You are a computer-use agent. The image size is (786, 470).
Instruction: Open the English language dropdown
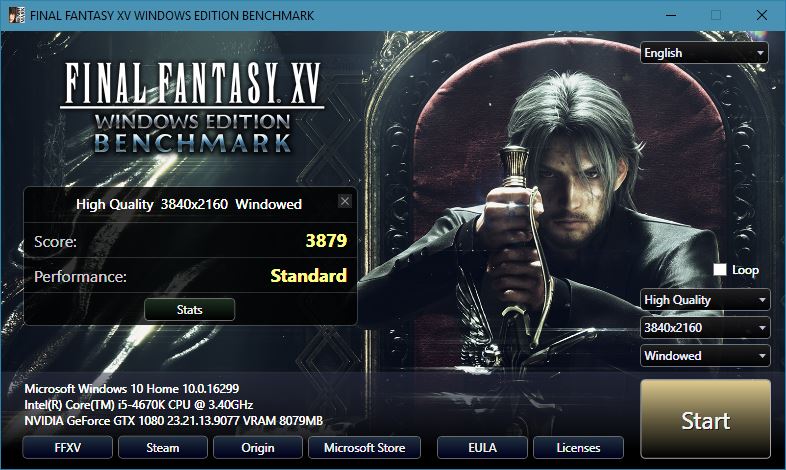[704, 53]
